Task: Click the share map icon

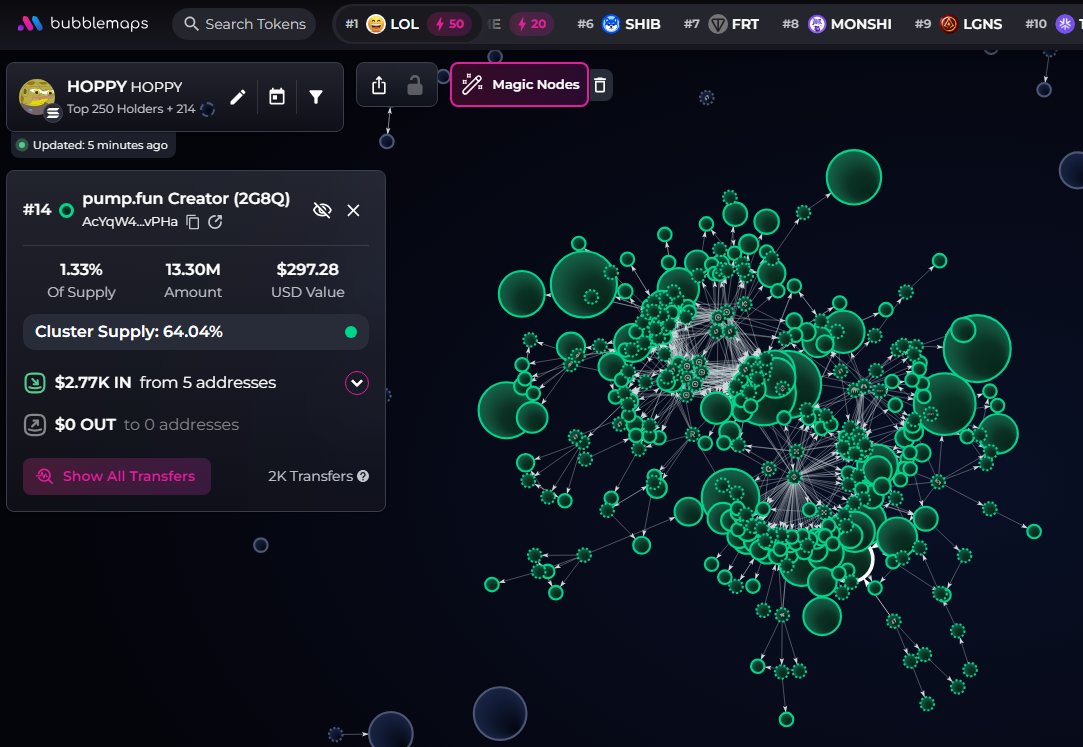Action: click(378, 86)
